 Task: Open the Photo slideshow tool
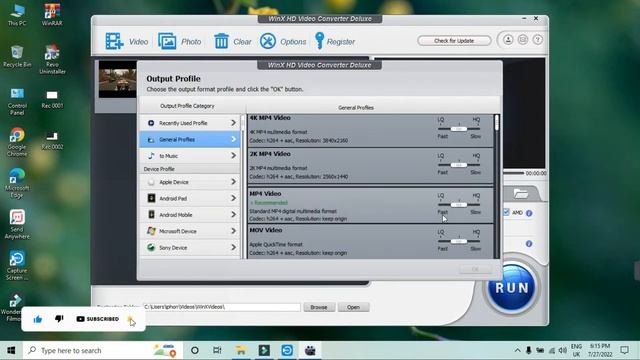tap(167, 41)
